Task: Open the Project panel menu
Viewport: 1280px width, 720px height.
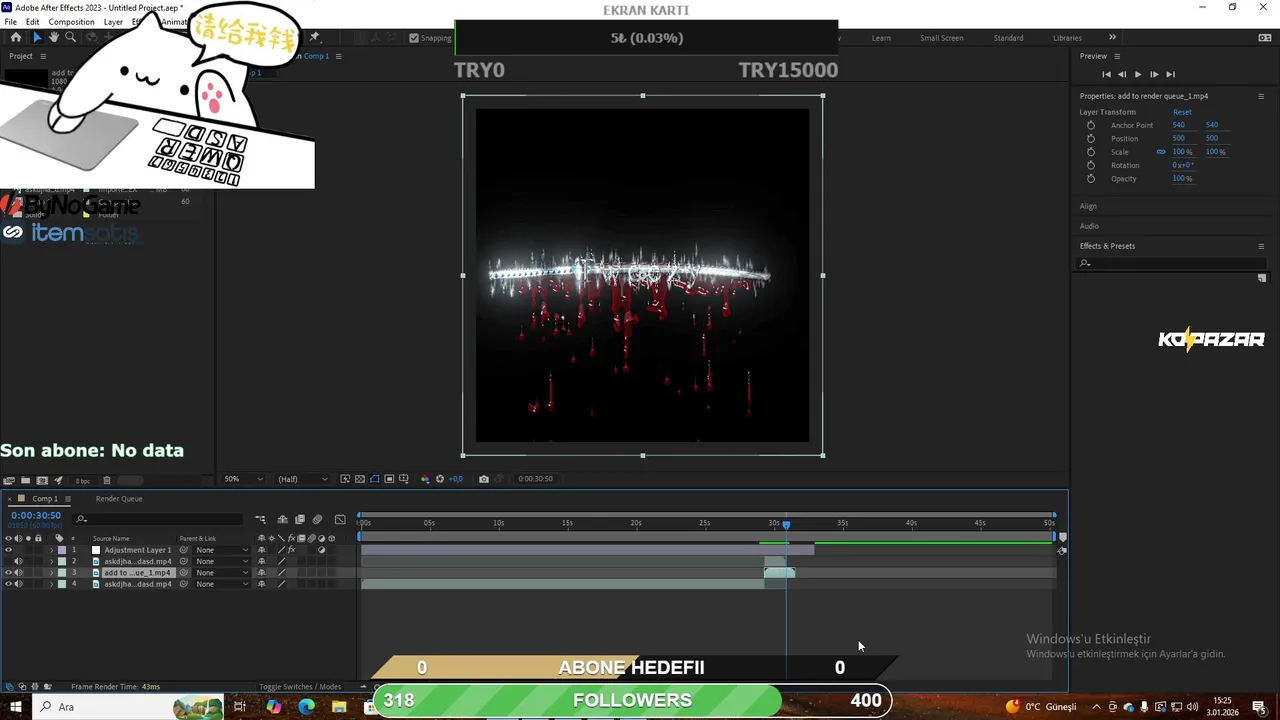Action: click(41, 56)
